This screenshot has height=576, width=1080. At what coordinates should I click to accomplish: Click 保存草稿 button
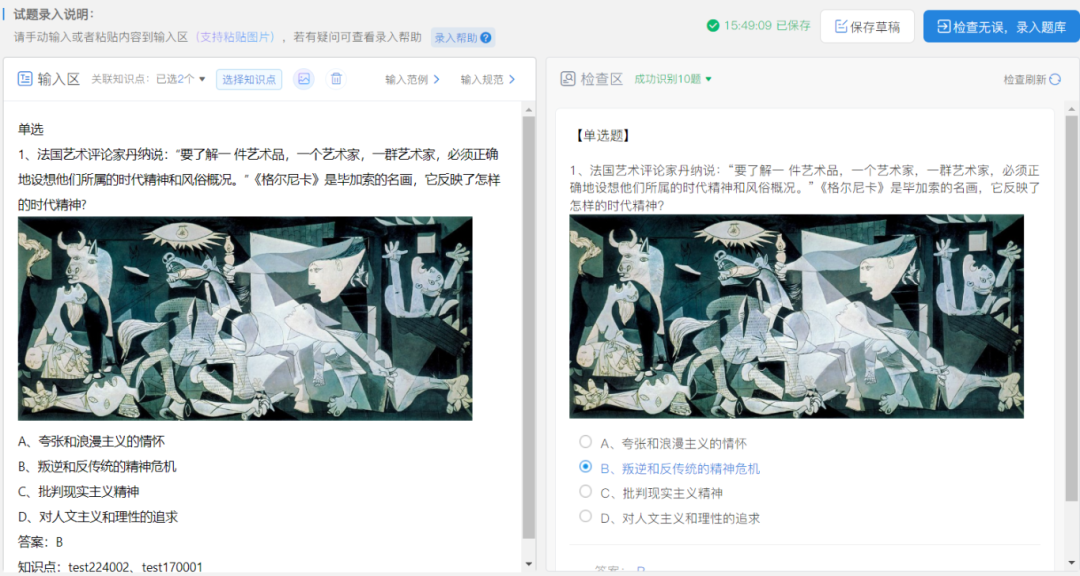tap(867, 26)
